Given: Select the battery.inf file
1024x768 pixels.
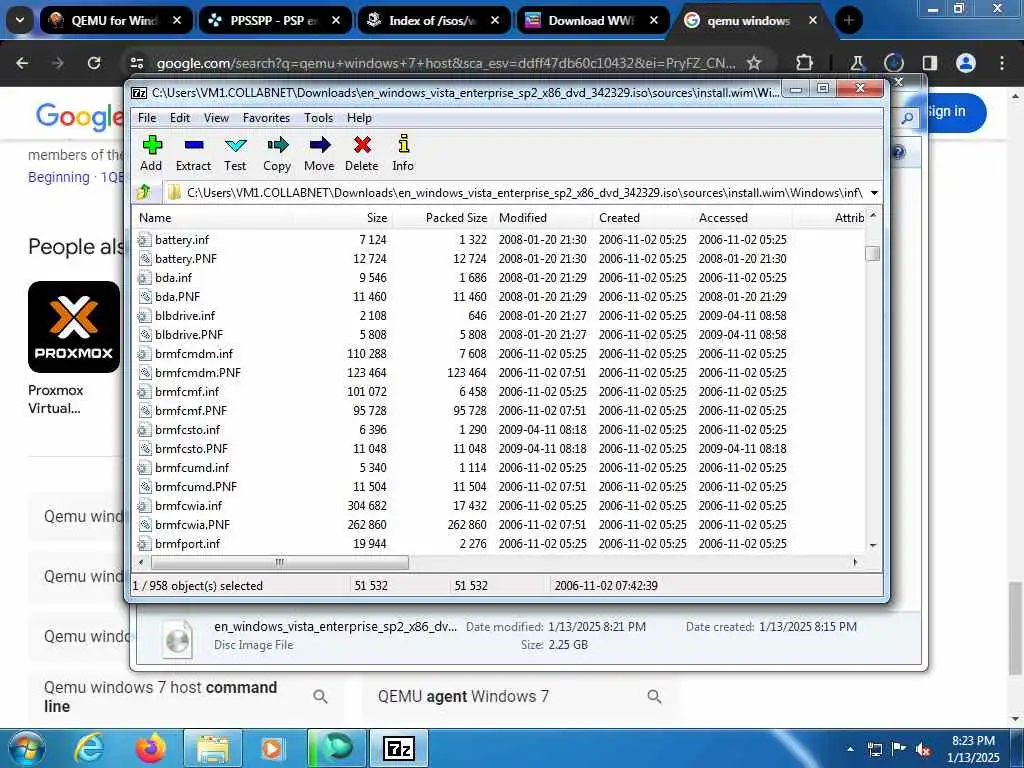Looking at the screenshot, I should point(182,240).
